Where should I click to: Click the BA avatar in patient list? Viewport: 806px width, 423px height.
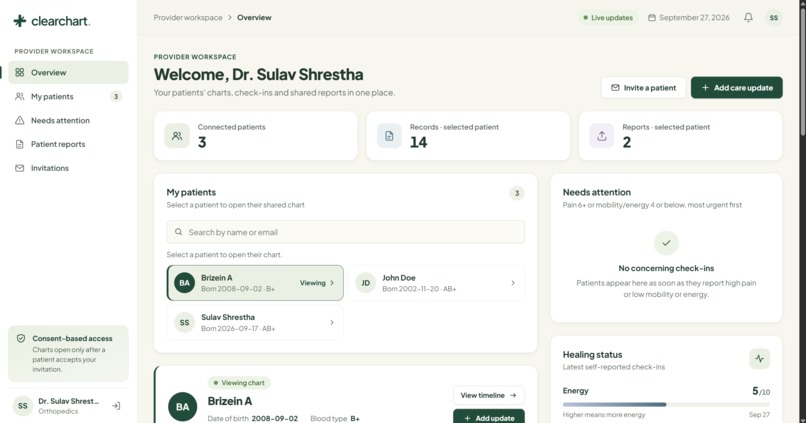(185, 283)
